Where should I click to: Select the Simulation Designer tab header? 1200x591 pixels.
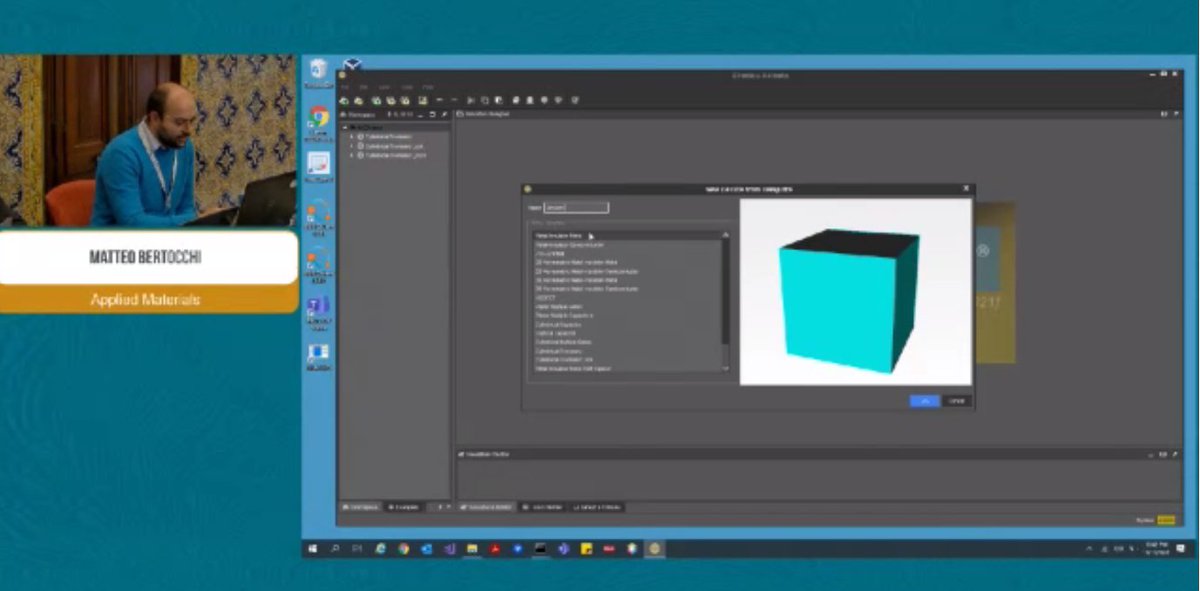483,114
